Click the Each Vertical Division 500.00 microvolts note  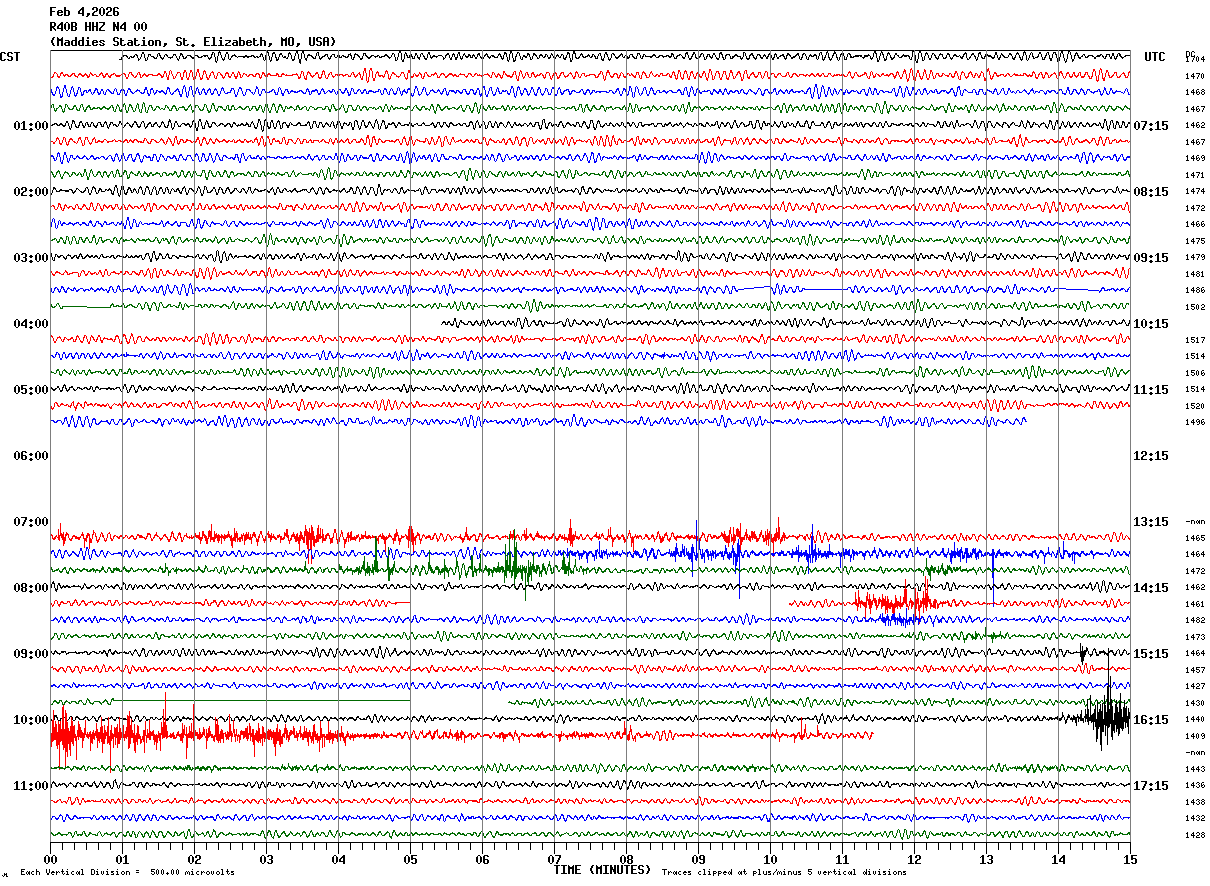point(127,873)
